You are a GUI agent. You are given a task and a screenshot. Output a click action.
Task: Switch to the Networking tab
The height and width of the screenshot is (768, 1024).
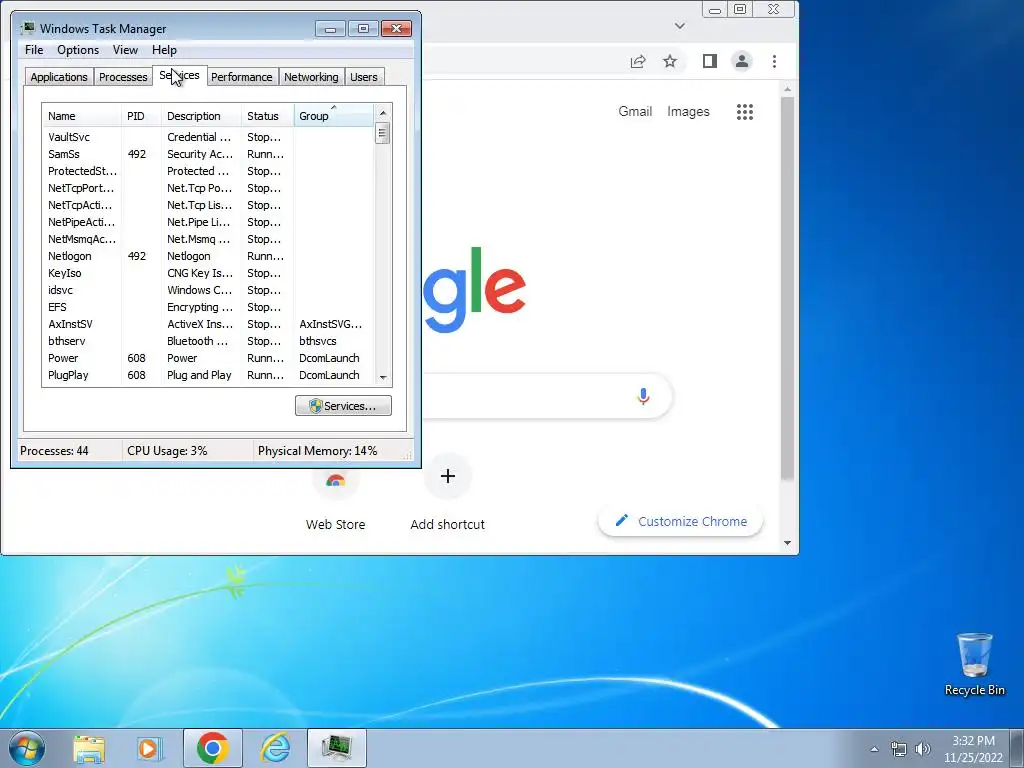[x=311, y=77]
